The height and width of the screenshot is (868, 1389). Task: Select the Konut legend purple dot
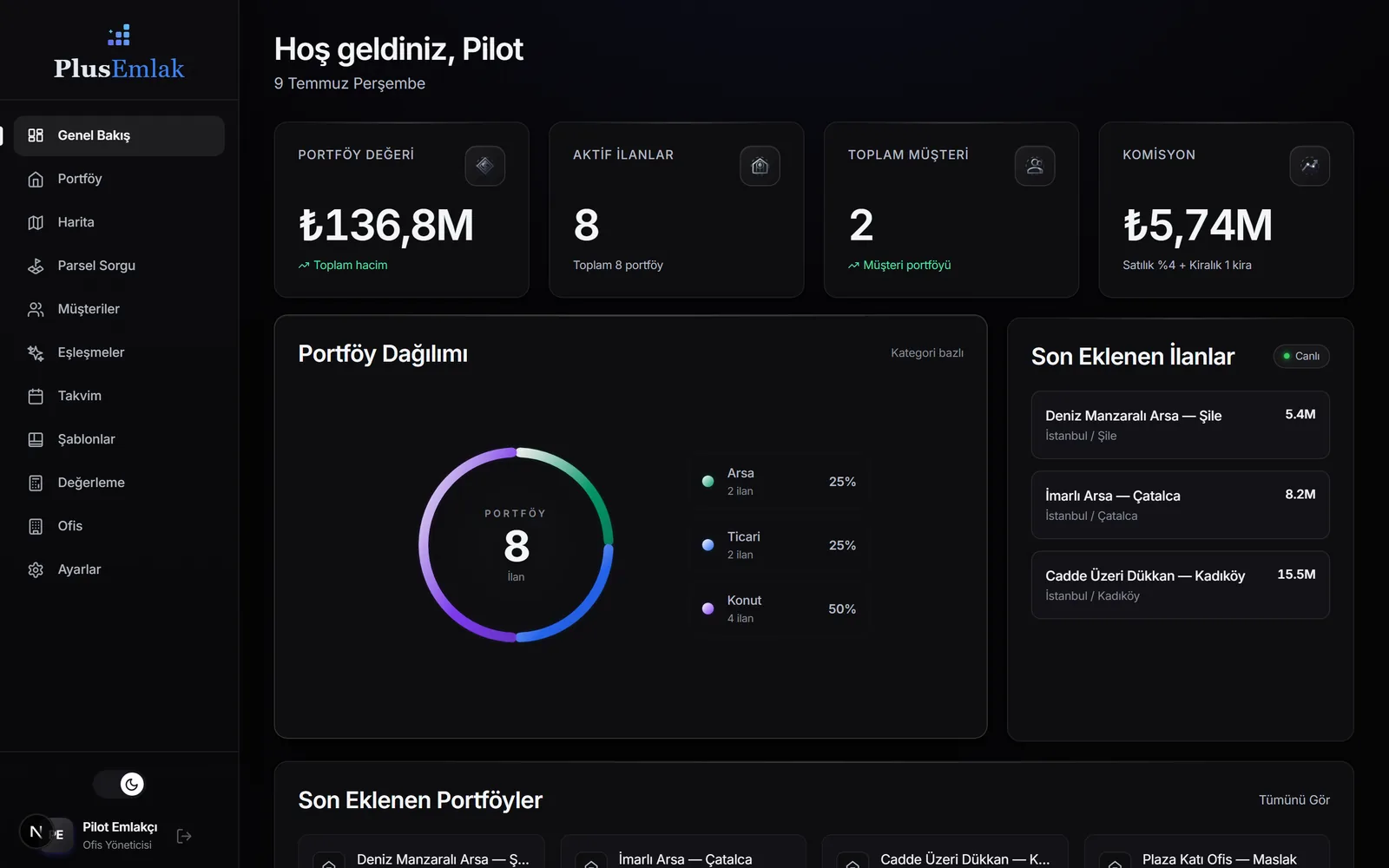(x=708, y=608)
